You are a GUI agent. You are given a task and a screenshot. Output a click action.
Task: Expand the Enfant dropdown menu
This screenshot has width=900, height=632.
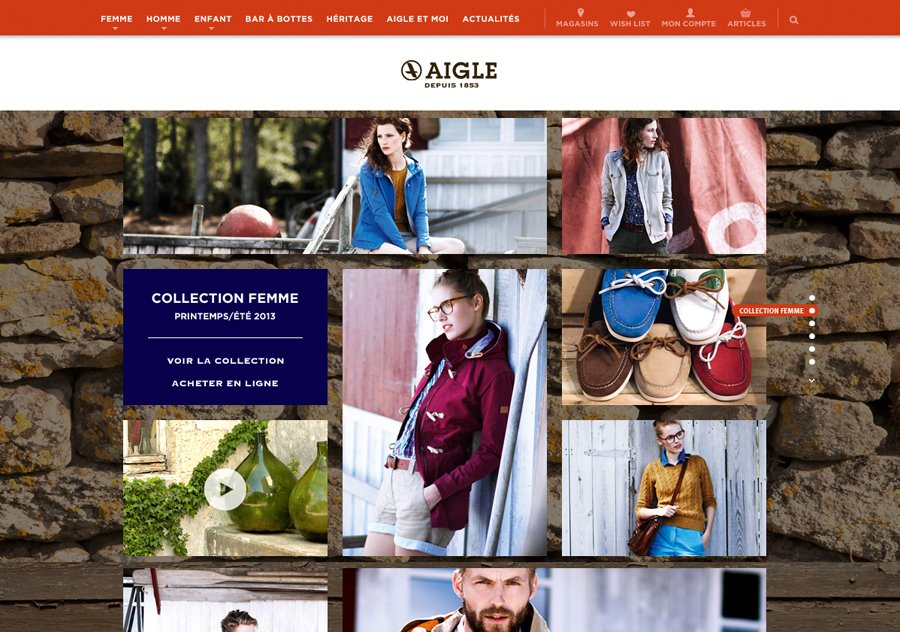(212, 20)
